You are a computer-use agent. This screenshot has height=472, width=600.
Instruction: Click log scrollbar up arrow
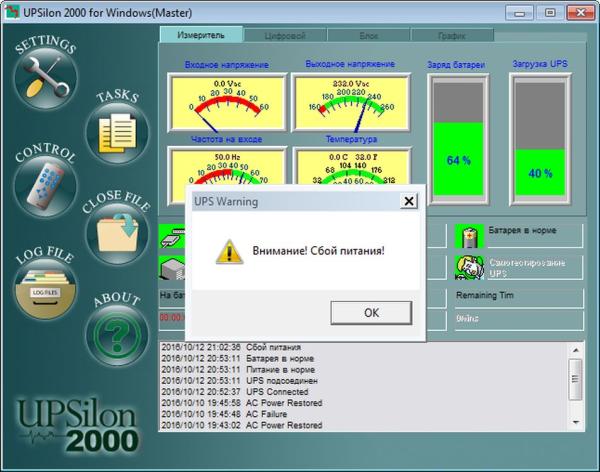[x=576, y=350]
